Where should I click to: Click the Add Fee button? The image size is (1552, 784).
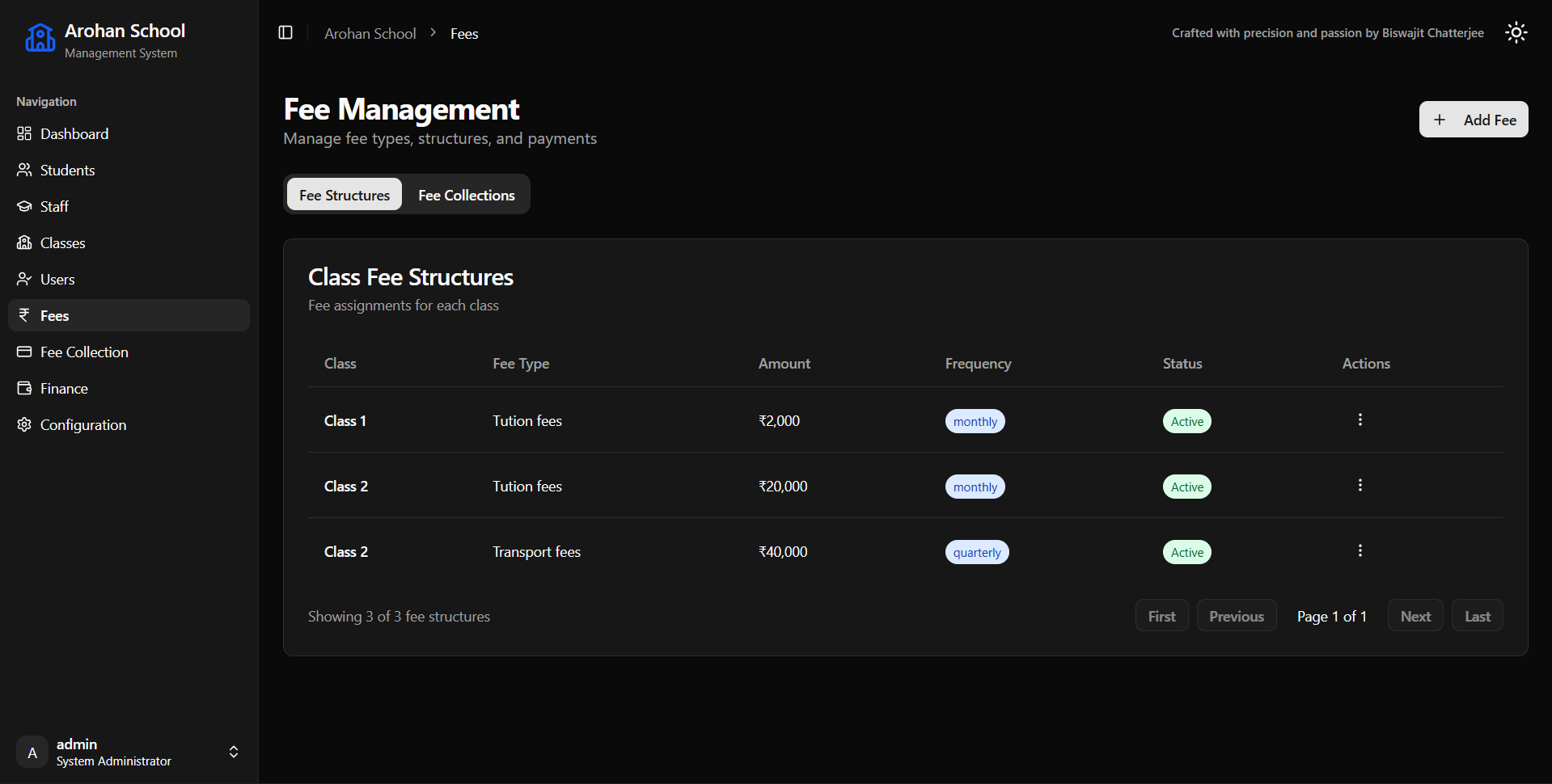(x=1473, y=120)
